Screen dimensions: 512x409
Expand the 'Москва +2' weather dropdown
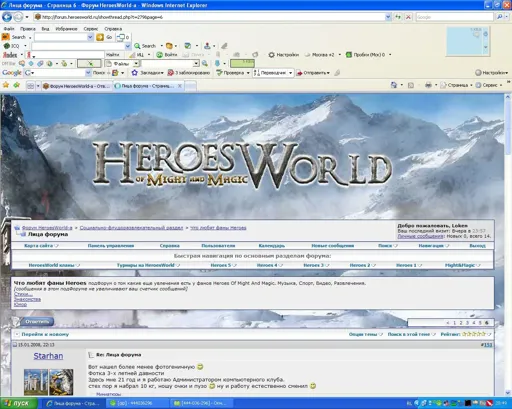pos(339,55)
